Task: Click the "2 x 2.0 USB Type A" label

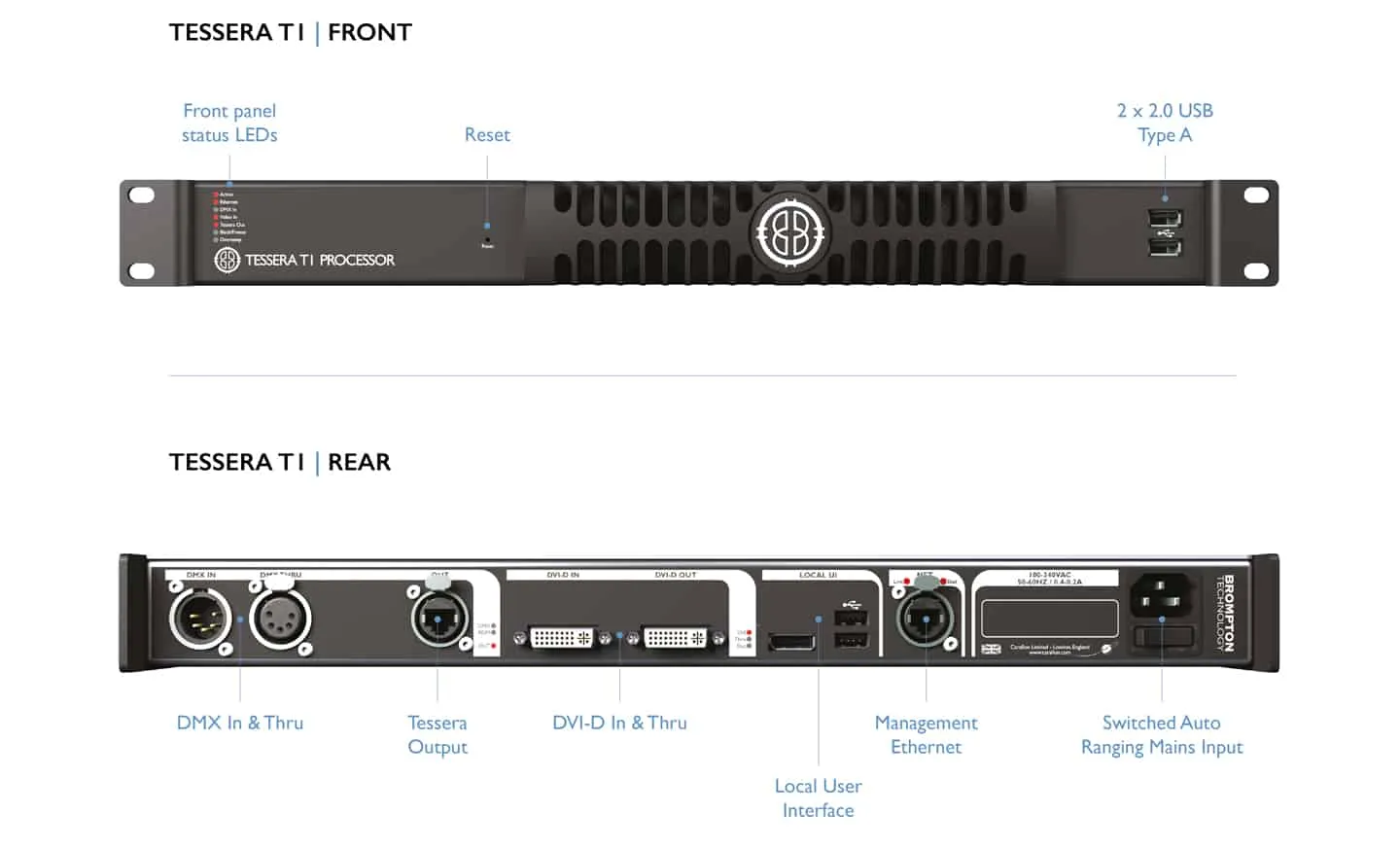Action: [1165, 123]
